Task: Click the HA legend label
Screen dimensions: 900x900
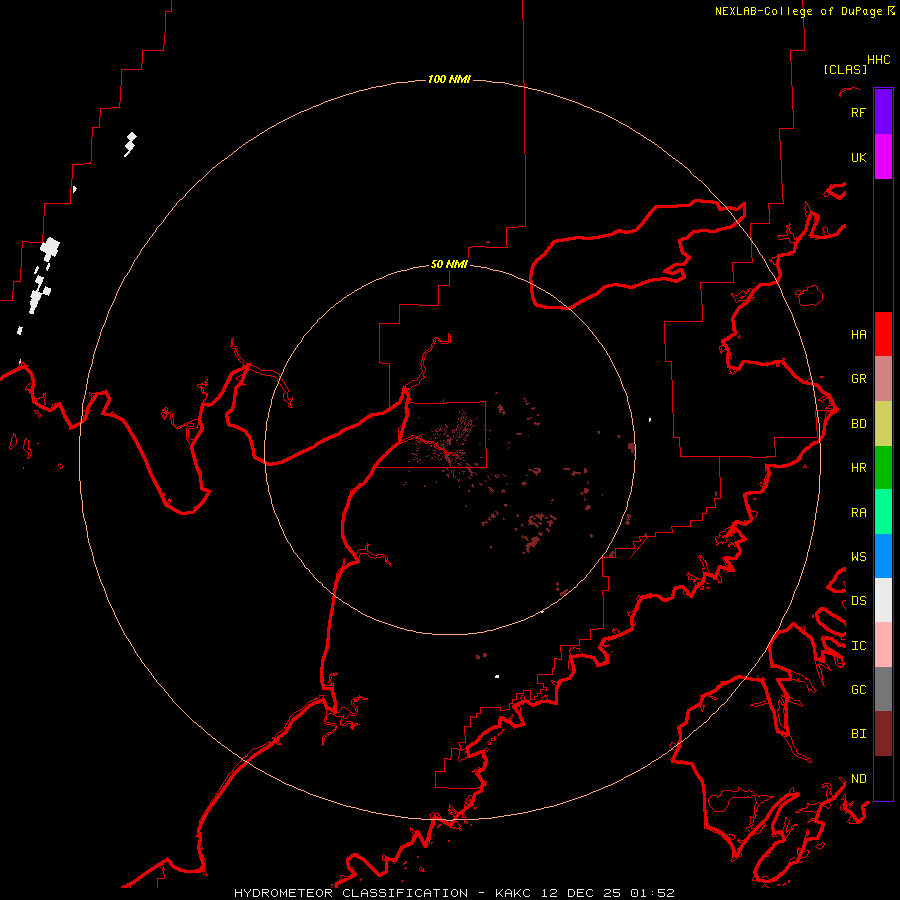Action: tap(858, 335)
